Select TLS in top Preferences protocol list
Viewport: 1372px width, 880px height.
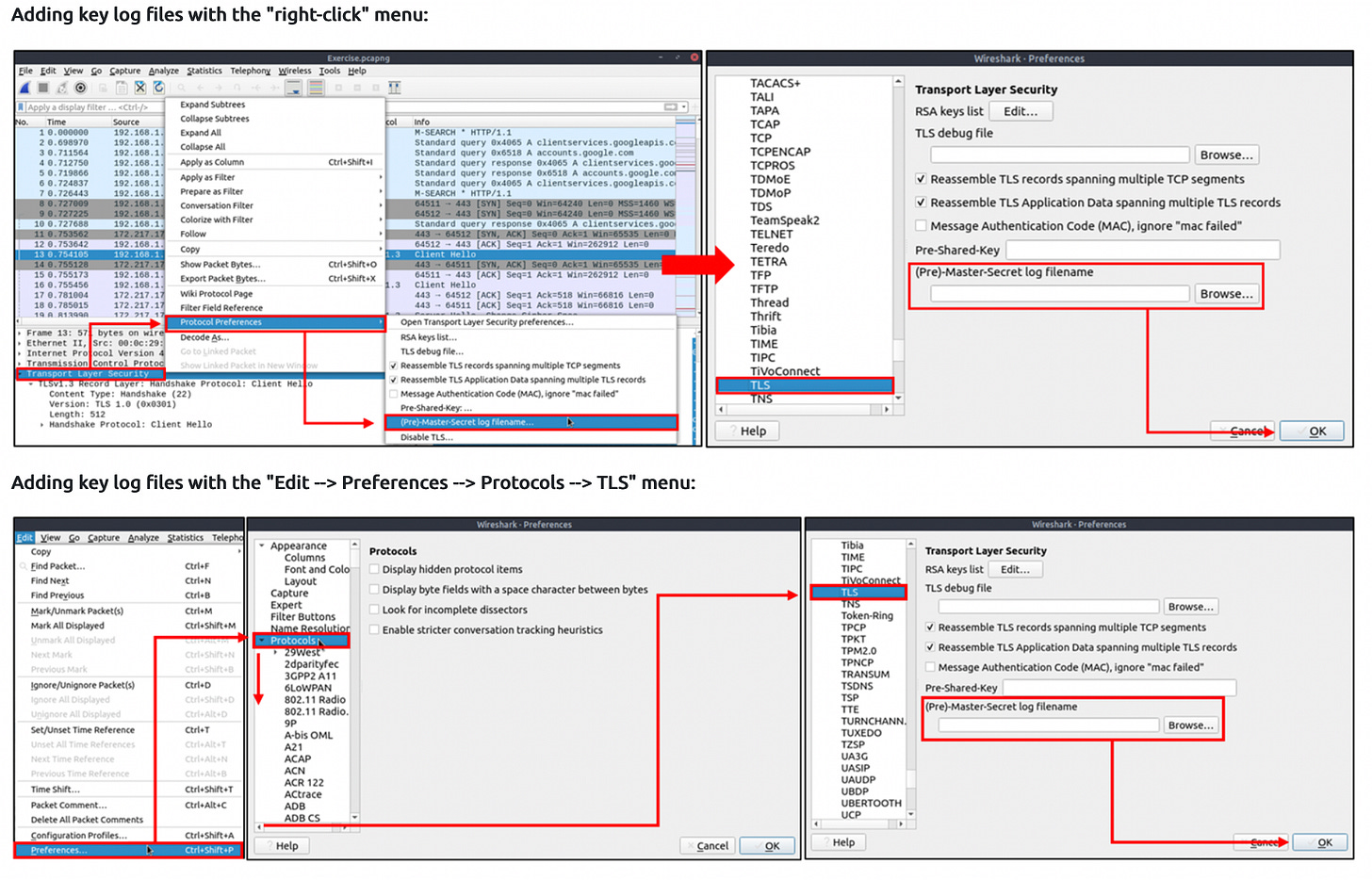pyautogui.click(x=804, y=385)
